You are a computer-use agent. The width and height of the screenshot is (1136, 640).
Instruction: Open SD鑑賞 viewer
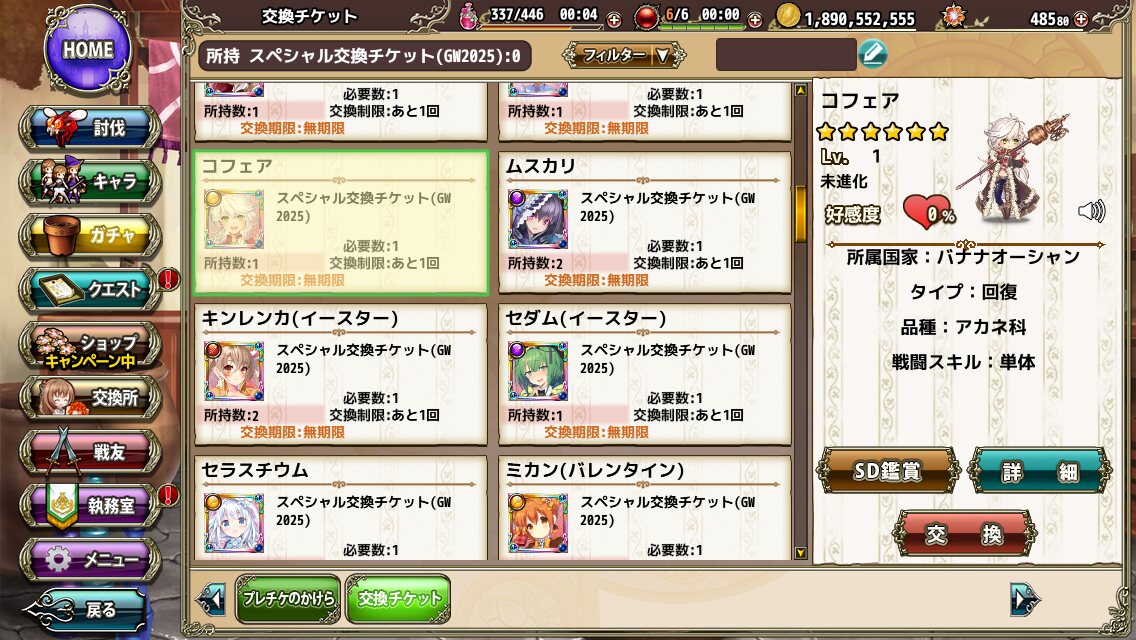coord(888,472)
